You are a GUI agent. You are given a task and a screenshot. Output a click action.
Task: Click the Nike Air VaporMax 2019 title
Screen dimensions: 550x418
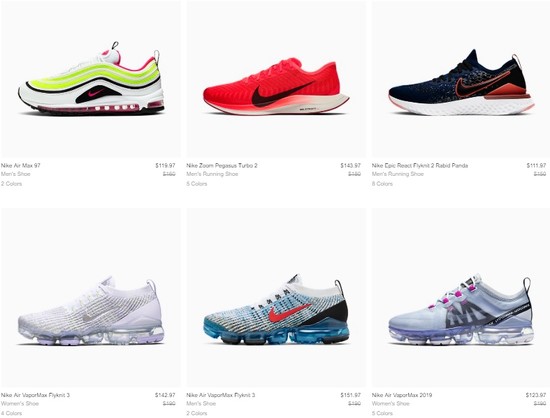[x=402, y=395]
